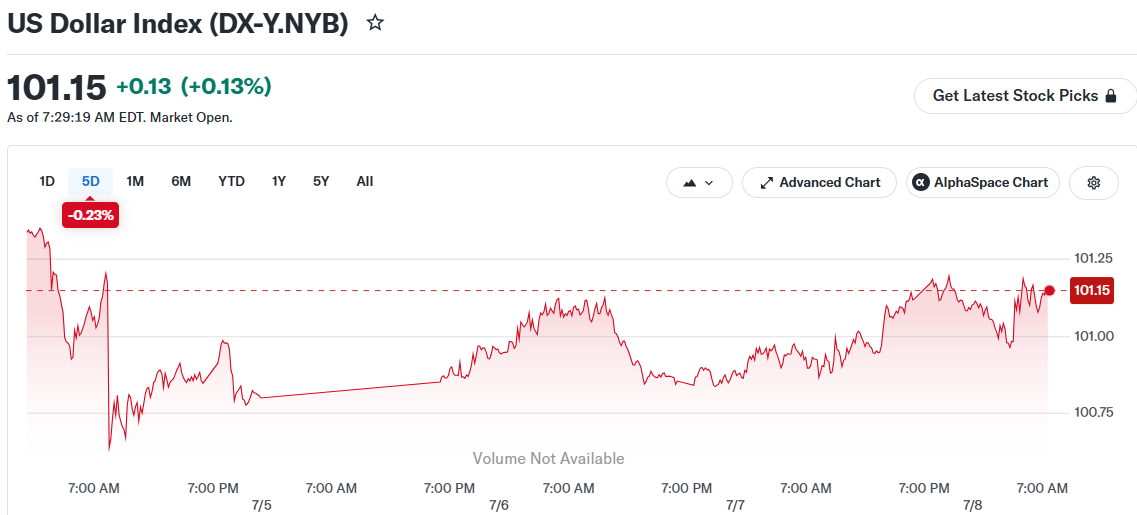Select the 1D time range
The height and width of the screenshot is (515, 1137).
tap(47, 181)
